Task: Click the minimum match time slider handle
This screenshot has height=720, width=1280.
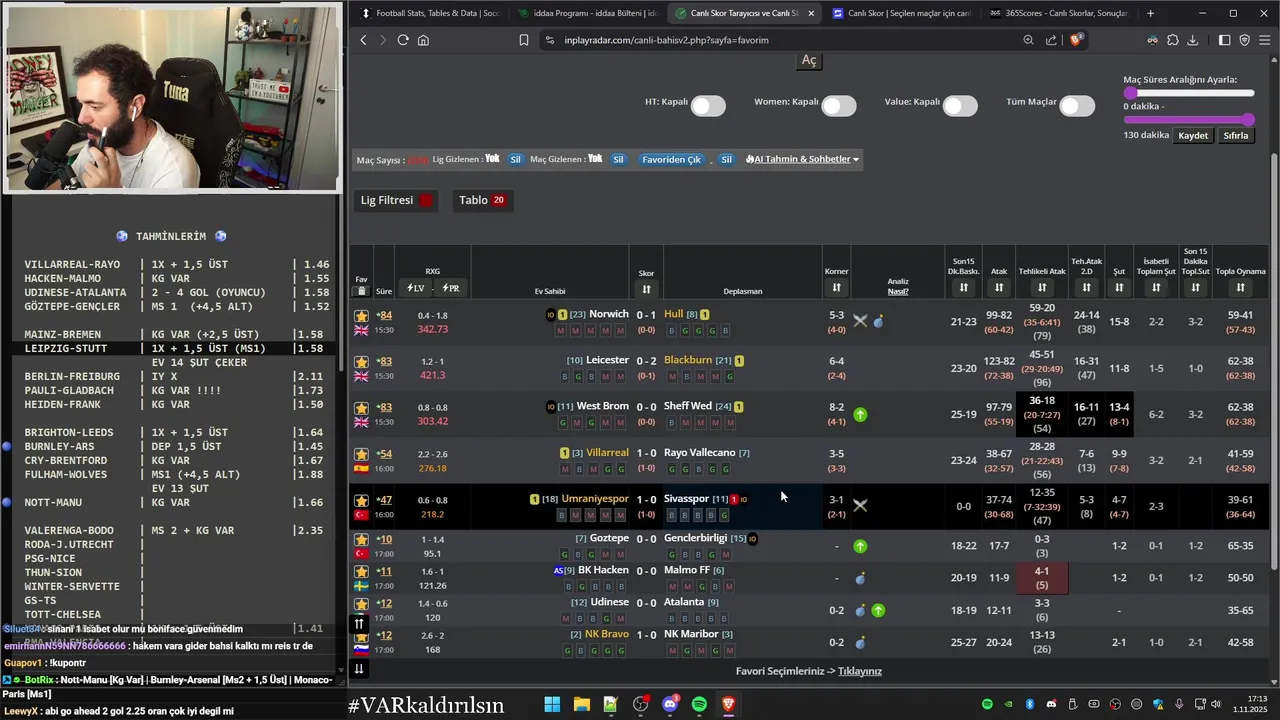Action: pos(1130,93)
